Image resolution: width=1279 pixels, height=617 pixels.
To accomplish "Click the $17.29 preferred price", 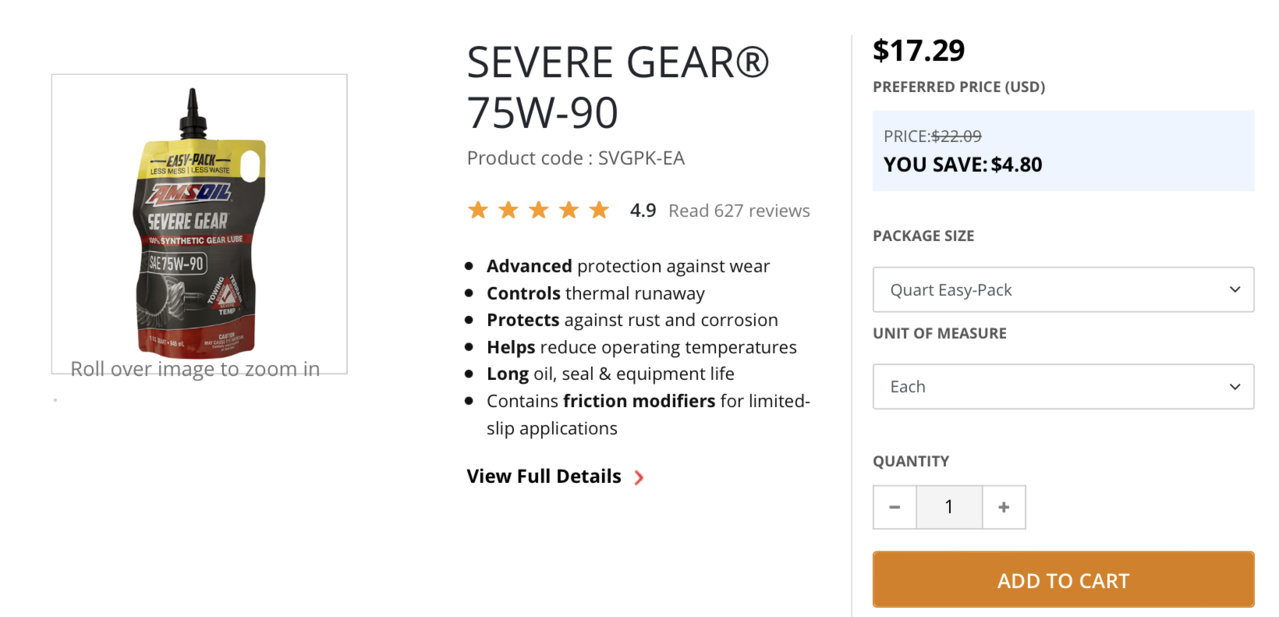I will tap(919, 50).
